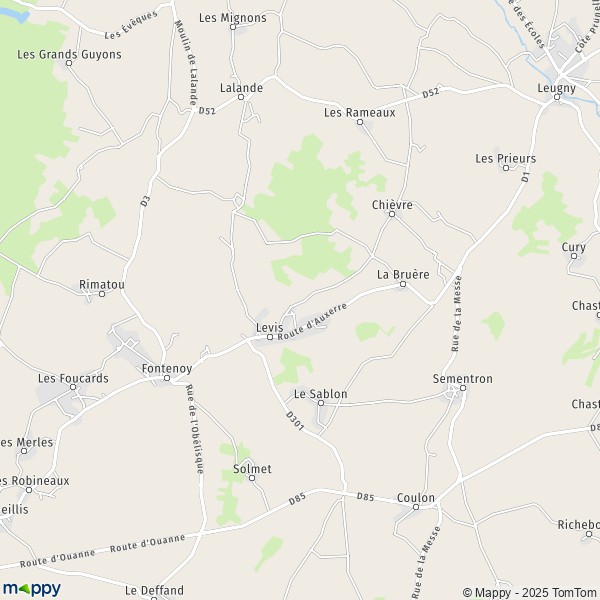
Task: Click the Les Grands Guyons label
Action: [x=69, y=54]
